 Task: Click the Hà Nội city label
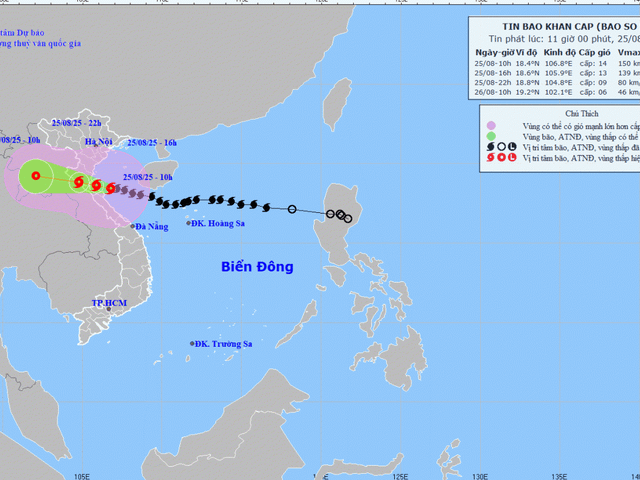tap(100, 143)
